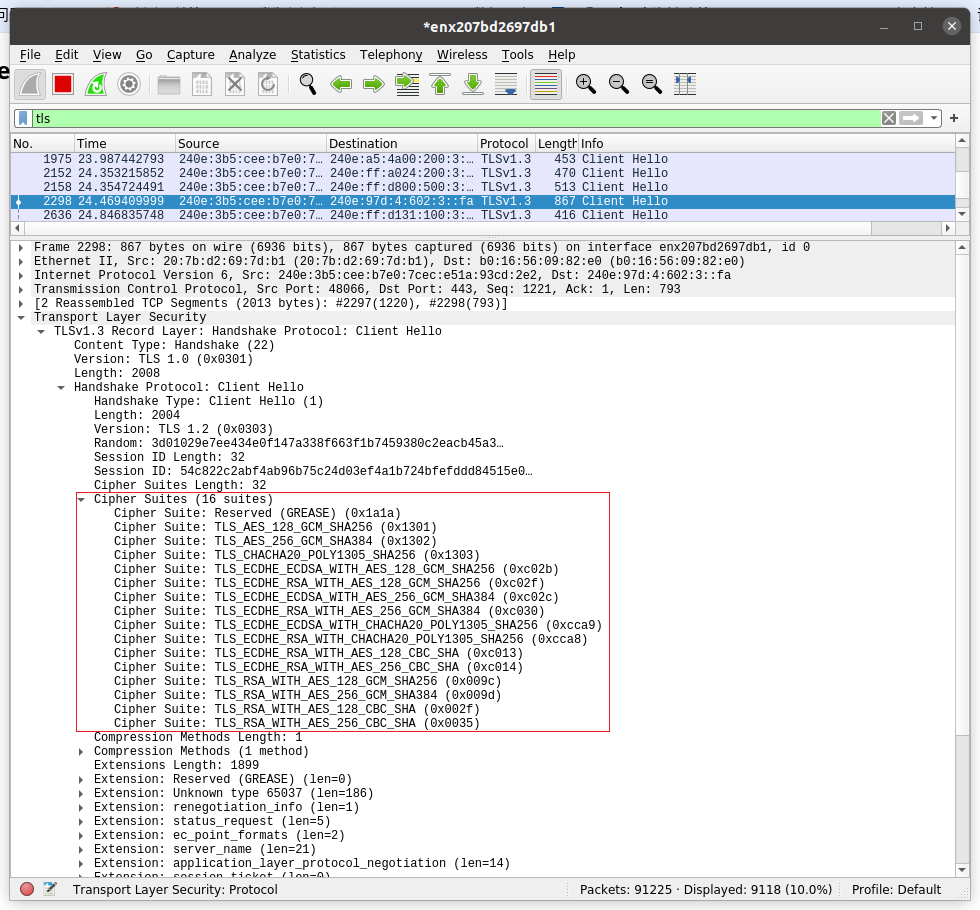This screenshot has width=980, height=910.
Task: Open capture file comment editor icon
Action: [50, 889]
